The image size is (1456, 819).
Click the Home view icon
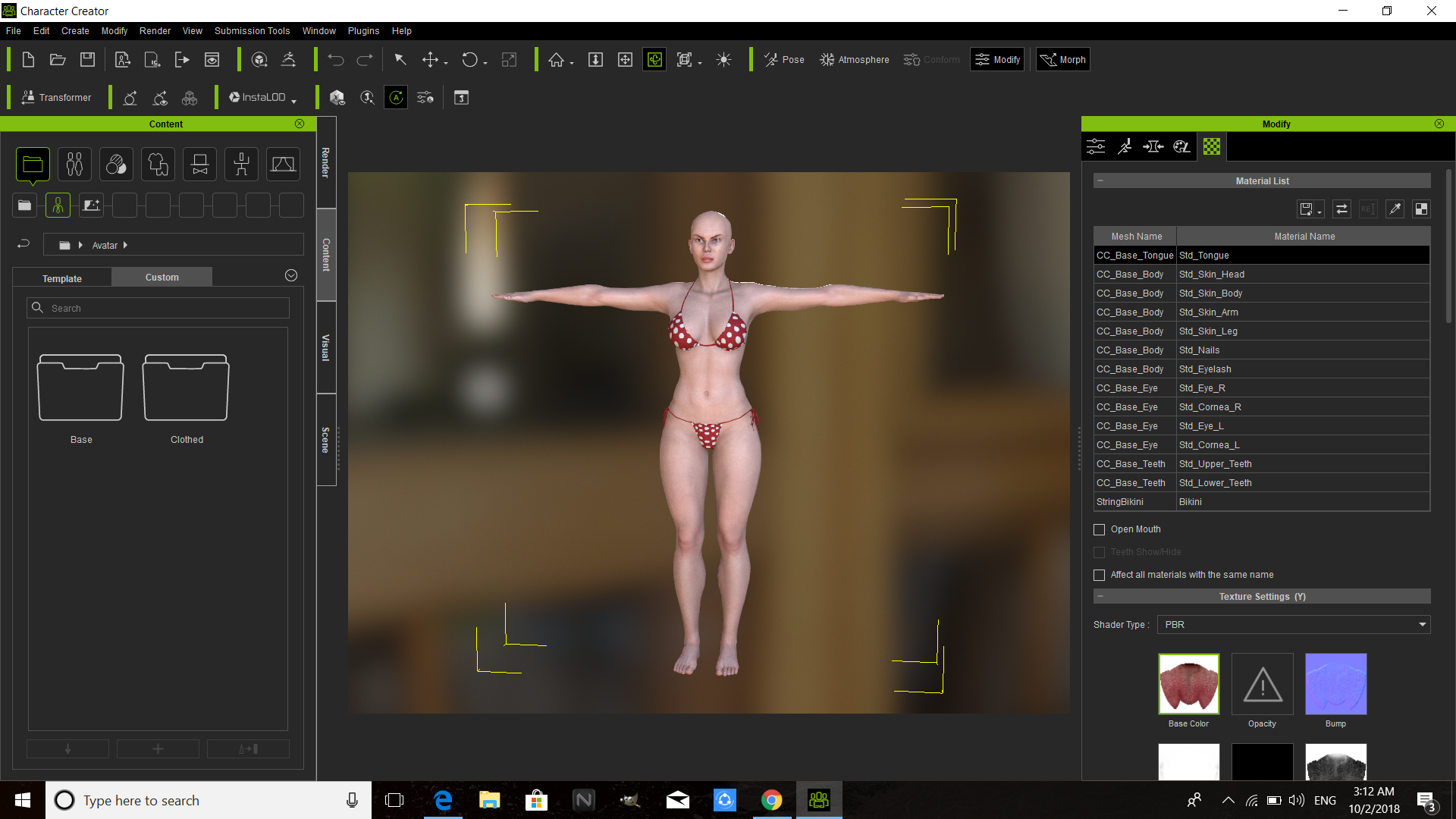click(x=556, y=60)
